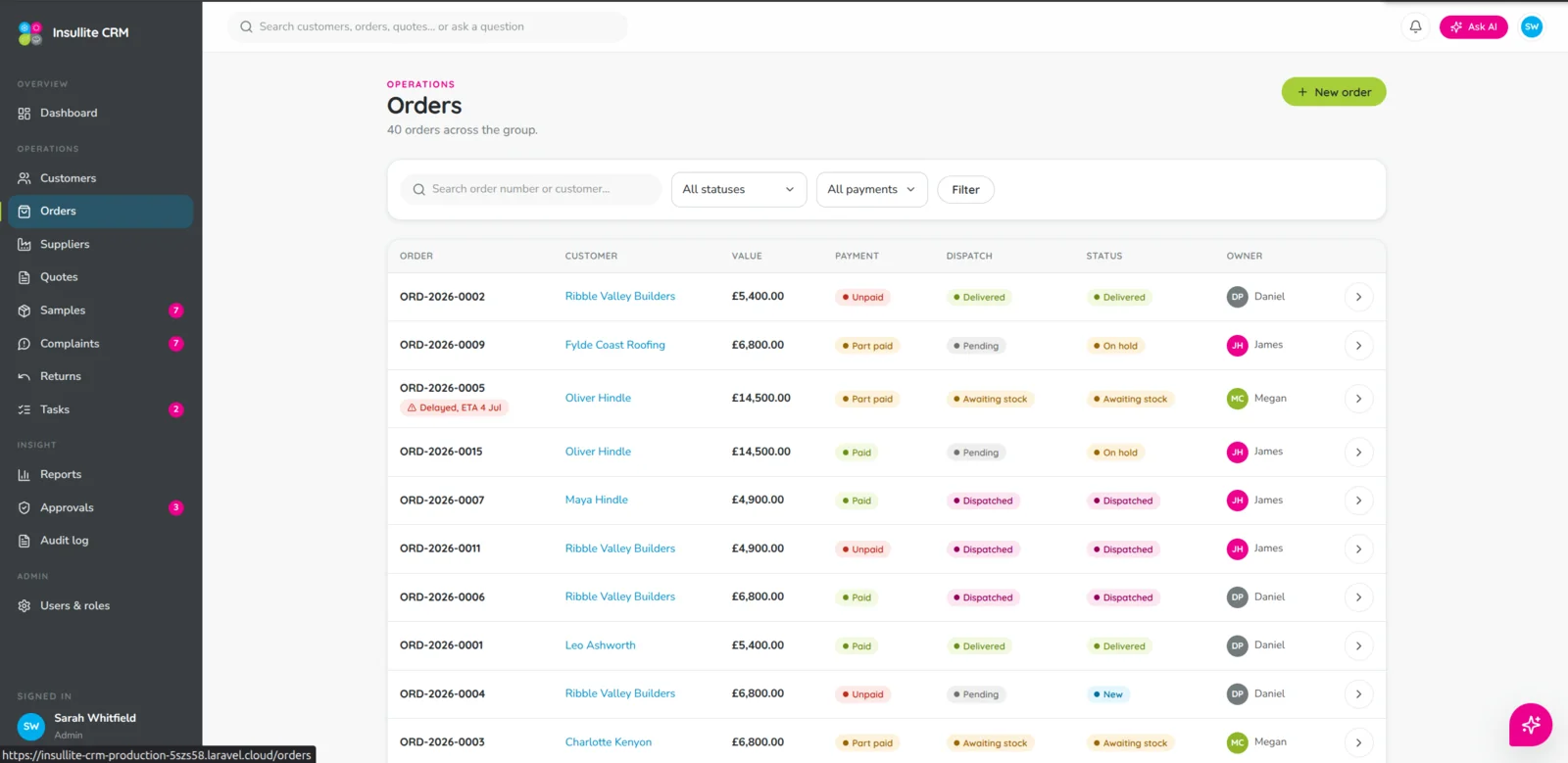
Task: Click the Megan owner on ORD-2026-0003
Action: click(1257, 742)
